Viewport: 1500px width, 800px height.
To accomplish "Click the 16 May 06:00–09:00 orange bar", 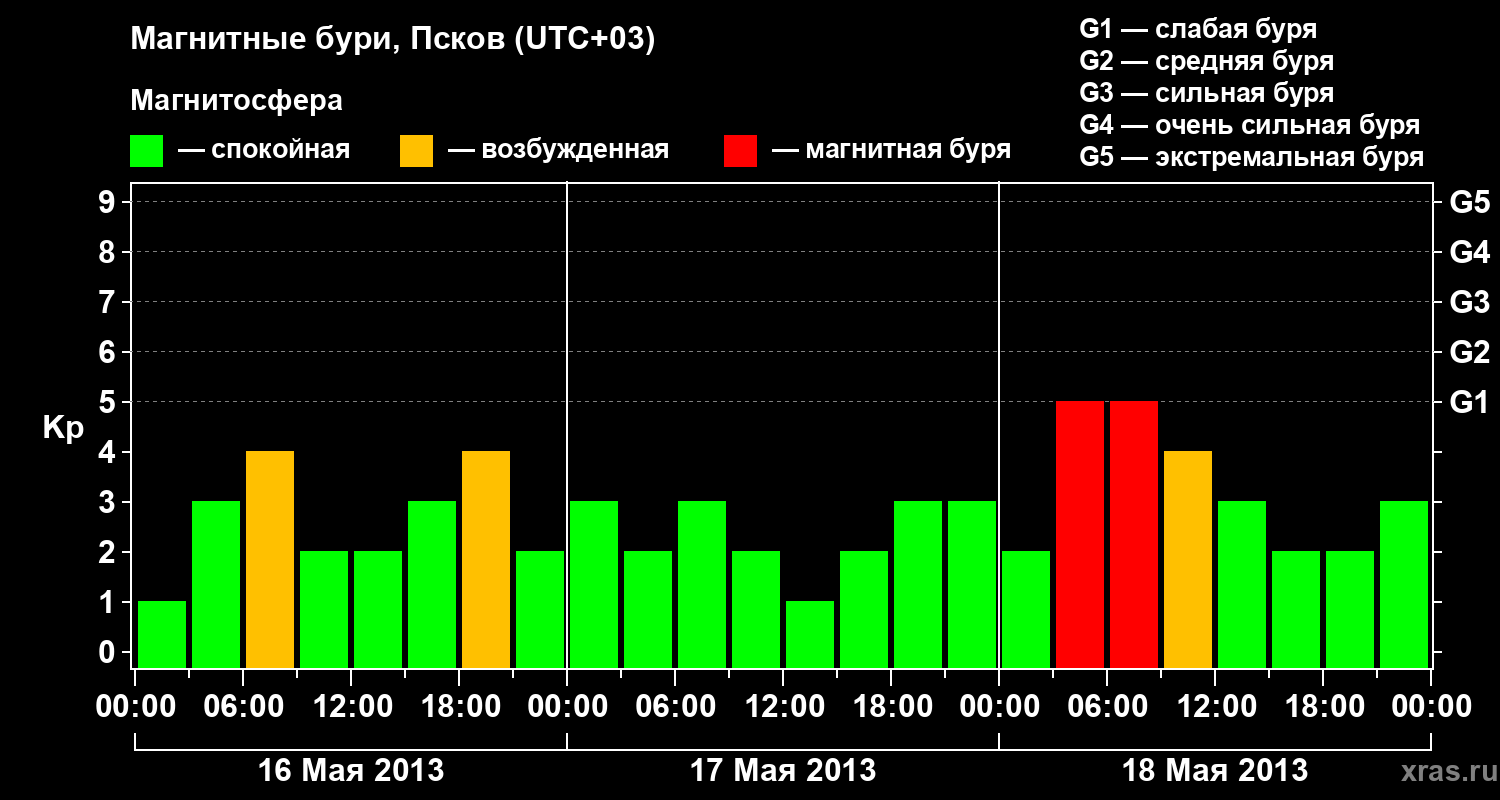I will pyautogui.click(x=270, y=559).
